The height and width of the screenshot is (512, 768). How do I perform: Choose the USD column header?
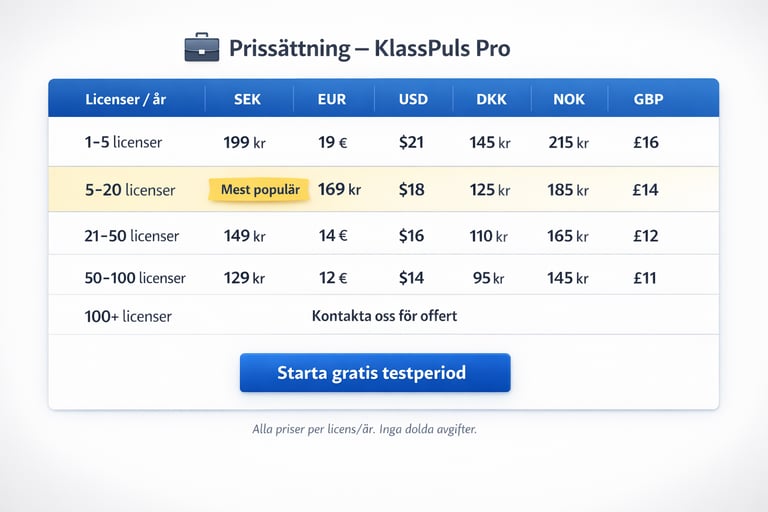[x=413, y=99]
